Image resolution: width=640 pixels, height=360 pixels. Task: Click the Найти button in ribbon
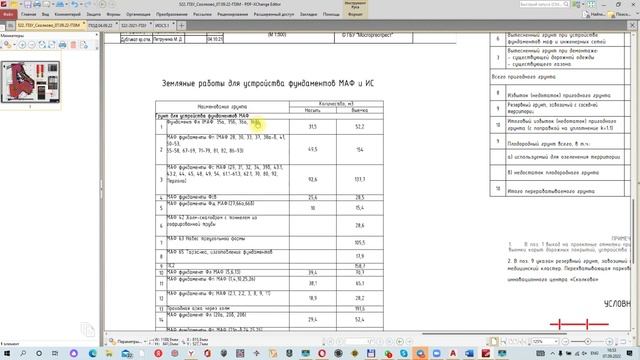[x=594, y=14]
